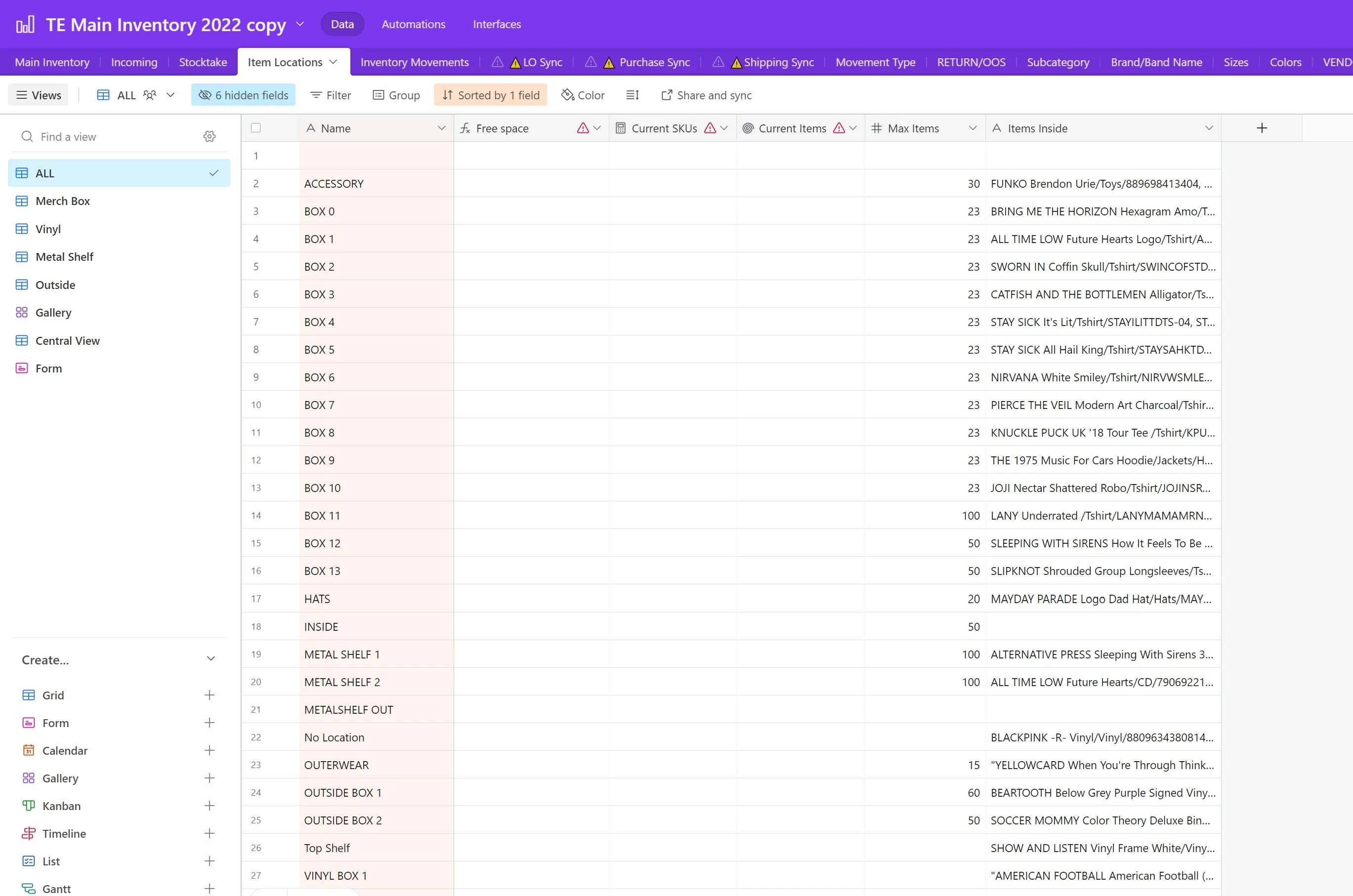Image resolution: width=1353 pixels, height=896 pixels.
Task: Click the view settings gear icon
Action: pyautogui.click(x=209, y=136)
